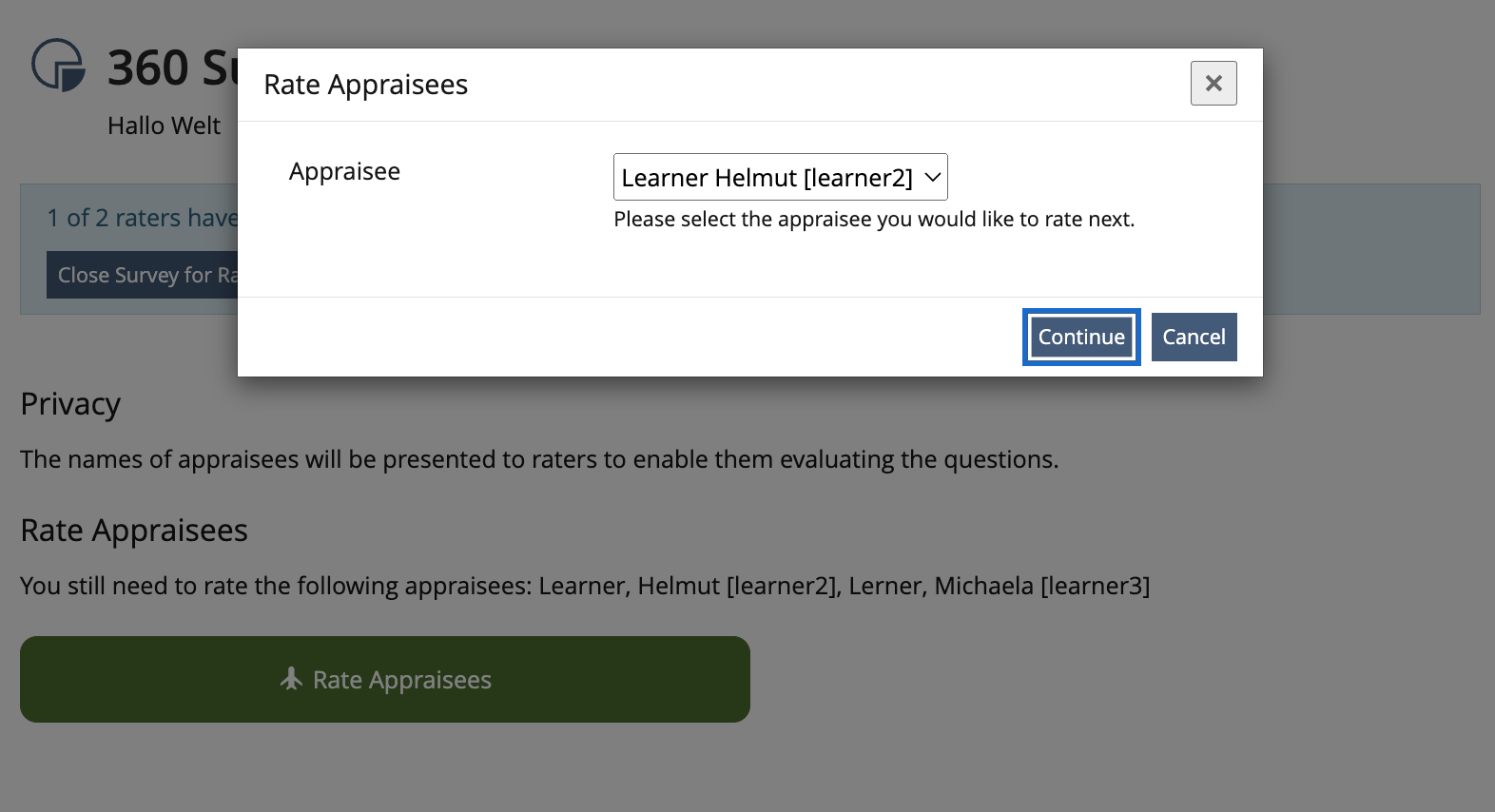This screenshot has width=1495, height=812.
Task: Click the Rate Appraisees dialog title
Action: pos(365,86)
